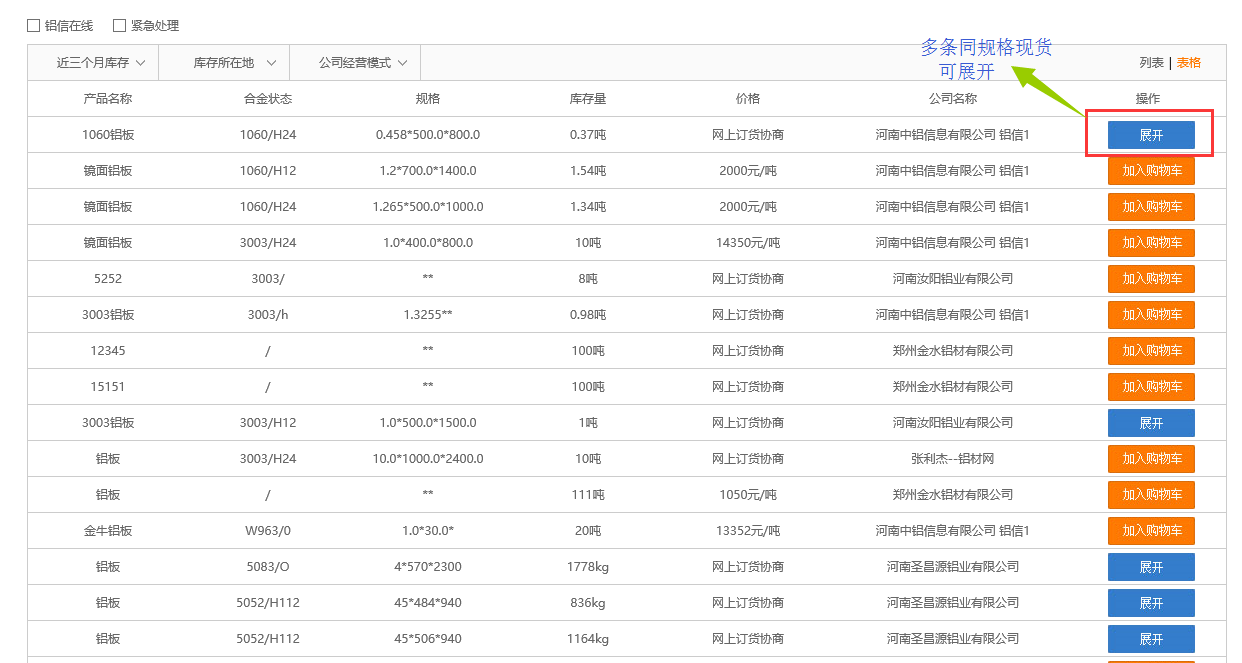Add the 1060/H12 镜面铝板 to cart
The height and width of the screenshot is (663, 1242).
1151,171
